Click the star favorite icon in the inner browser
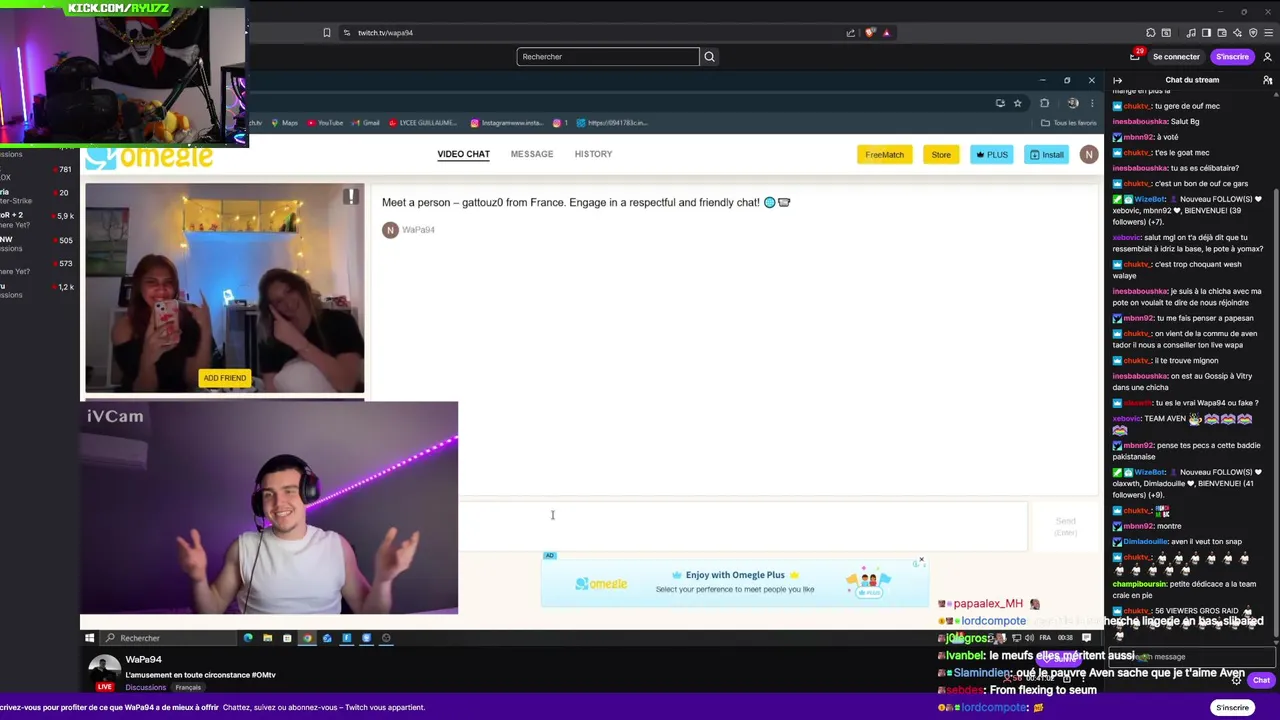Screen dimensions: 1280x720 point(1017,103)
